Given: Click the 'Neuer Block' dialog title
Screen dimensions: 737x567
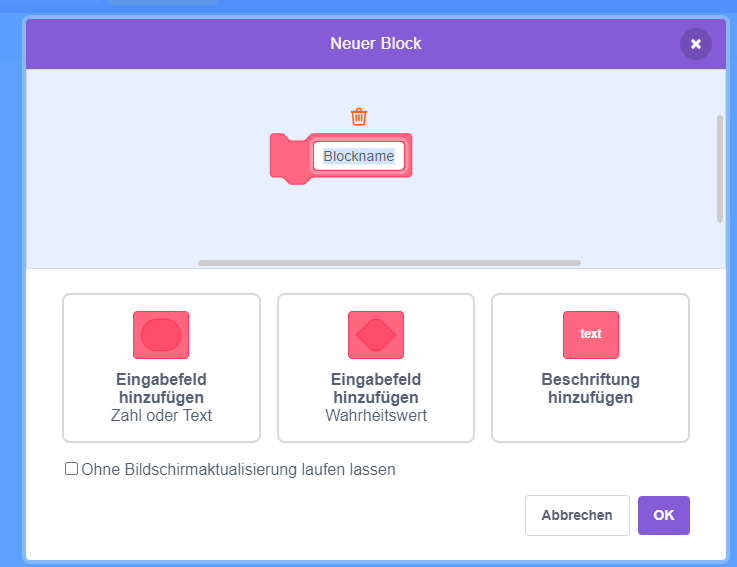Looking at the screenshot, I should 376,43.
